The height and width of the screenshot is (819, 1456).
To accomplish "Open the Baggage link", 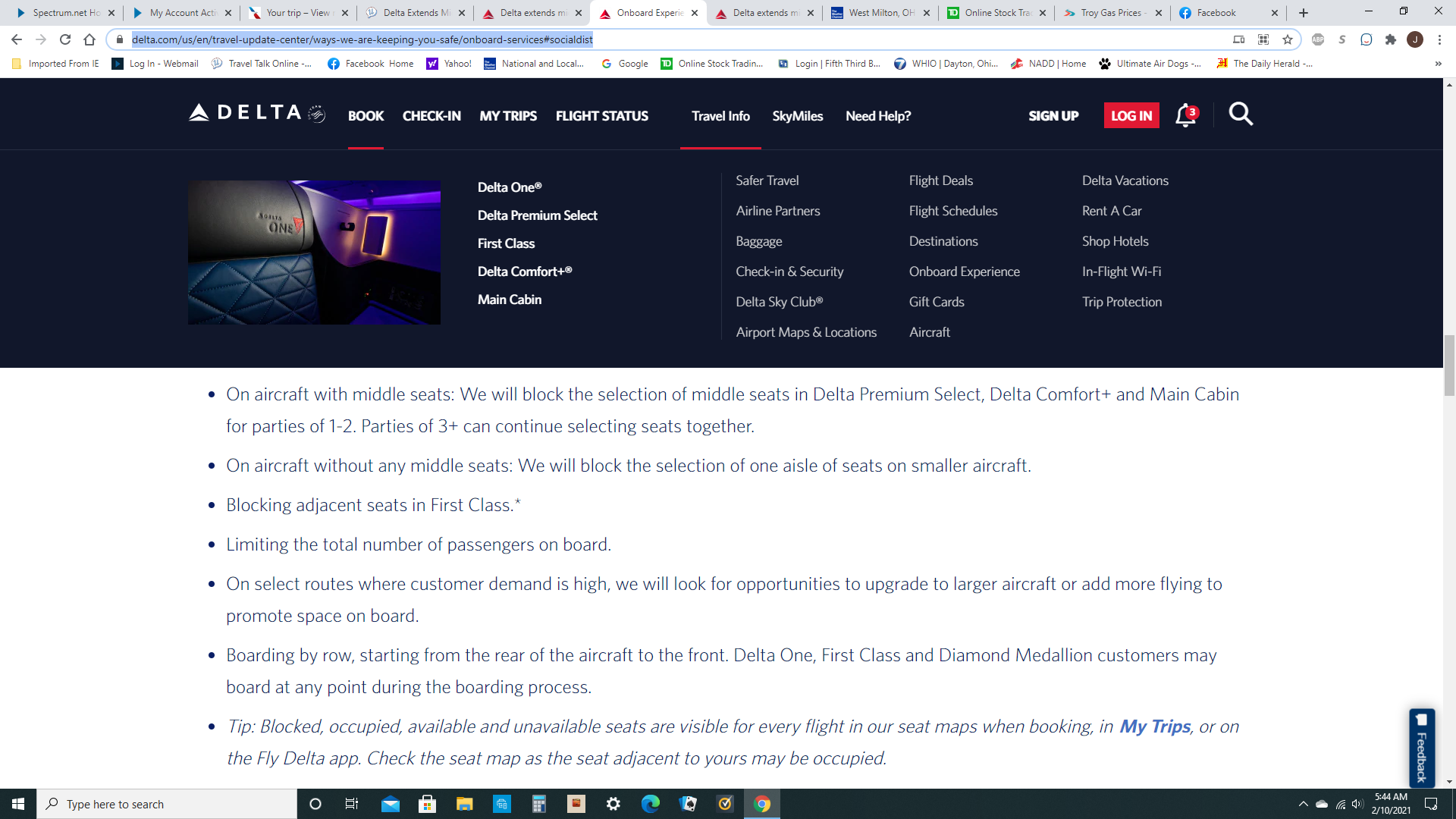I will pos(759,241).
